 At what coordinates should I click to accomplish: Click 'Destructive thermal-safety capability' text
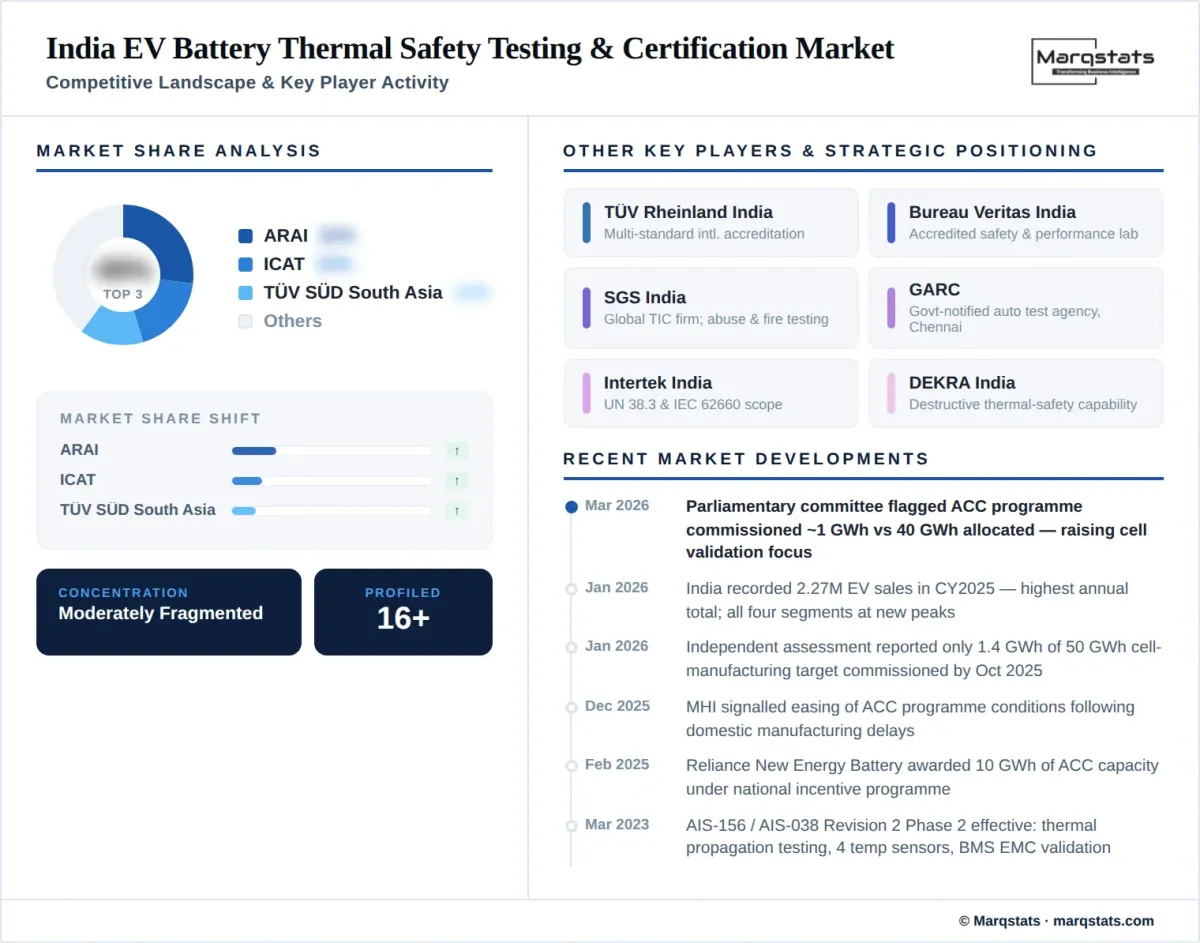tap(1023, 405)
